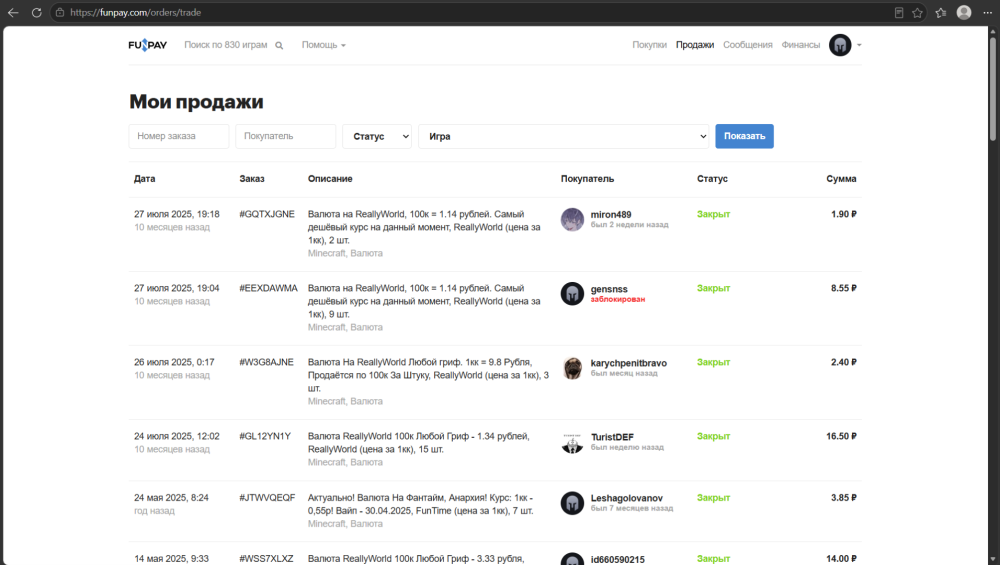The height and width of the screenshot is (565, 1000).
Task: Click the game search field
Action: click(x=226, y=45)
